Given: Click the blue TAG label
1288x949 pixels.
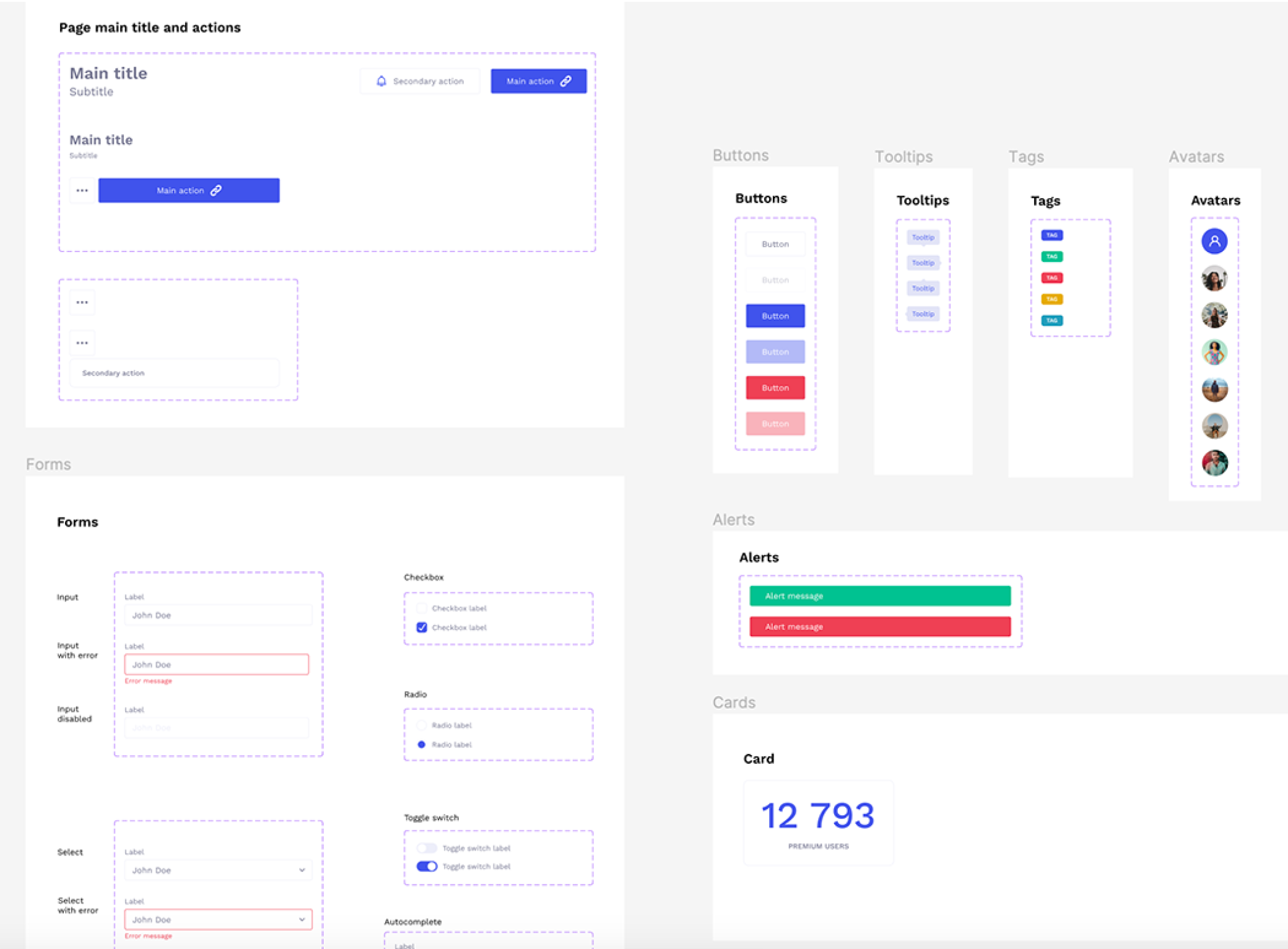Looking at the screenshot, I should (x=1051, y=235).
